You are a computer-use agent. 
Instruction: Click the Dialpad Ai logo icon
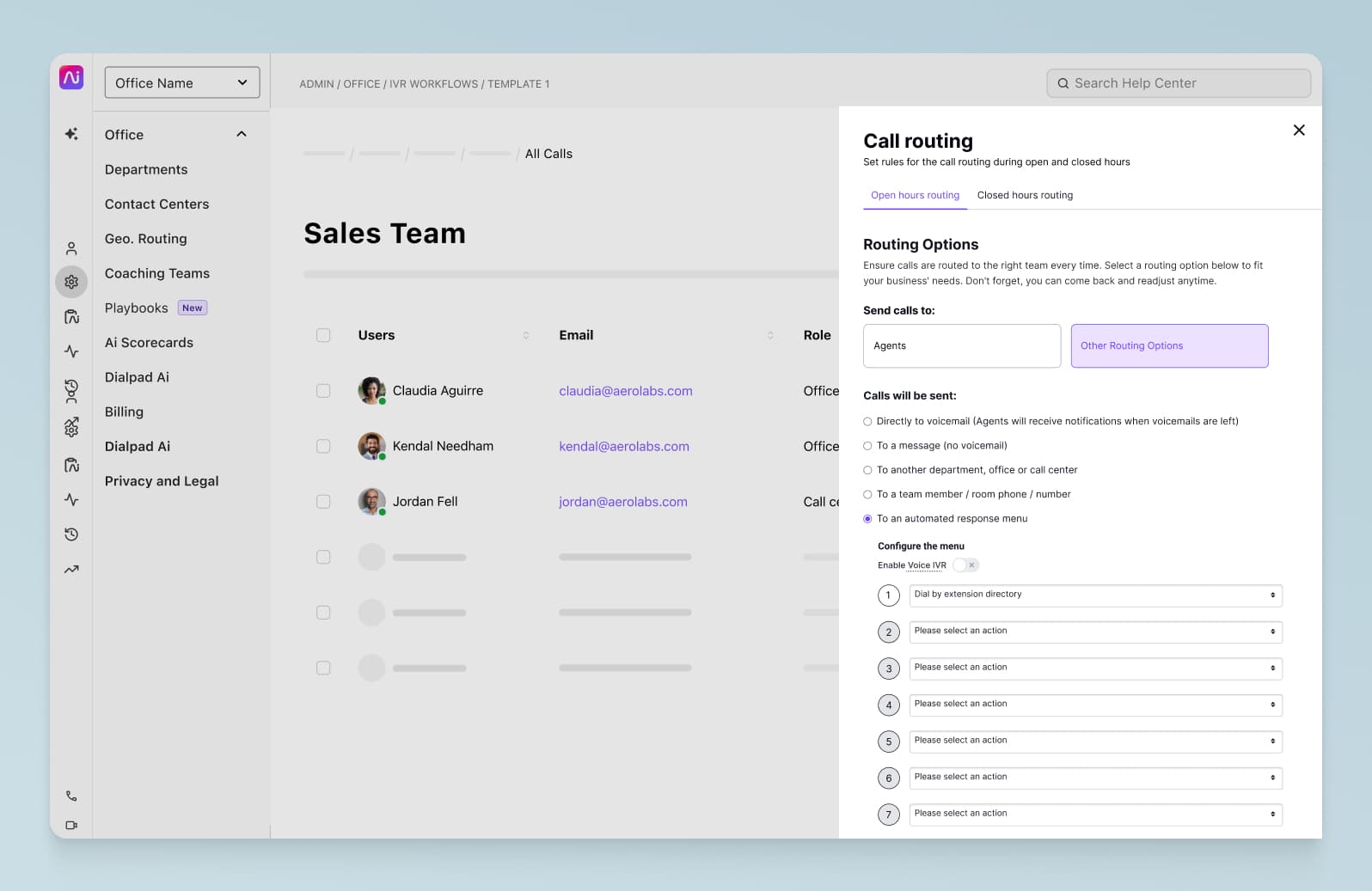[71, 77]
